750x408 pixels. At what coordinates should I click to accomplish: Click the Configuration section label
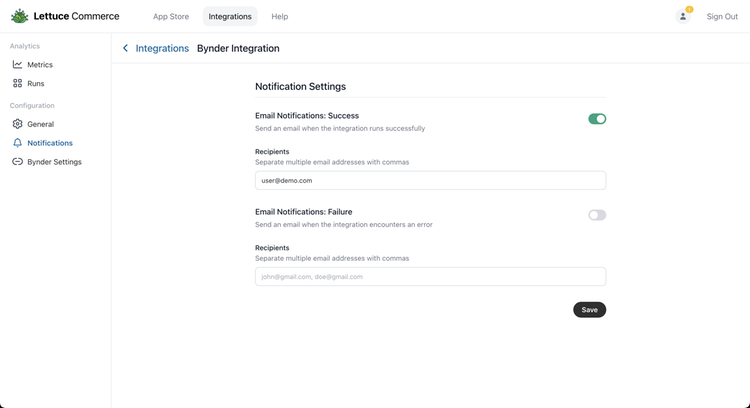[x=32, y=105]
